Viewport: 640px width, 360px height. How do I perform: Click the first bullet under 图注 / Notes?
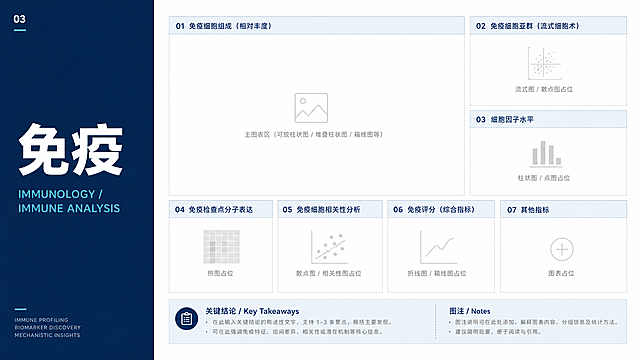click(x=533, y=322)
